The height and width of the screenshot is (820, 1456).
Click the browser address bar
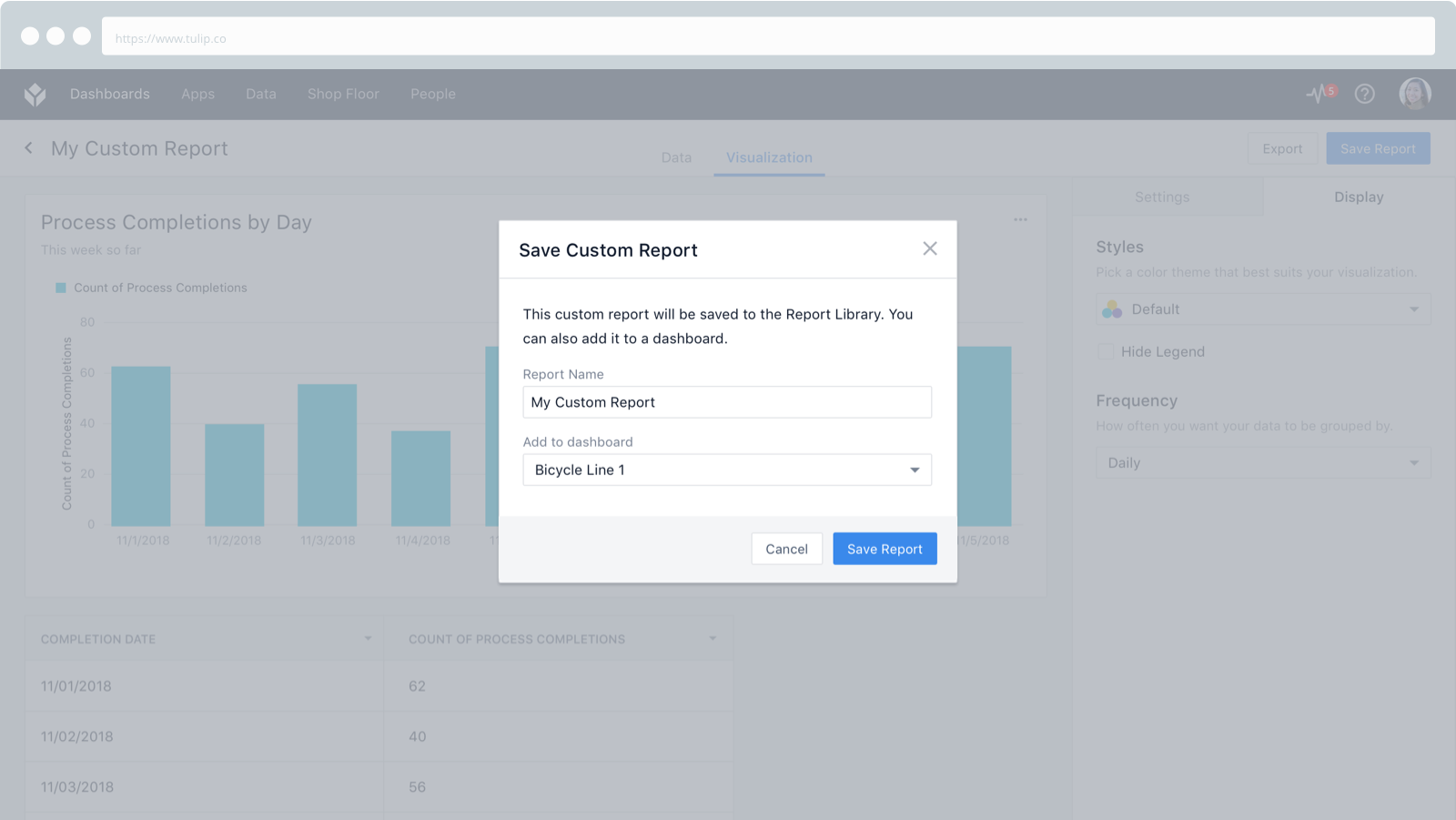point(768,37)
